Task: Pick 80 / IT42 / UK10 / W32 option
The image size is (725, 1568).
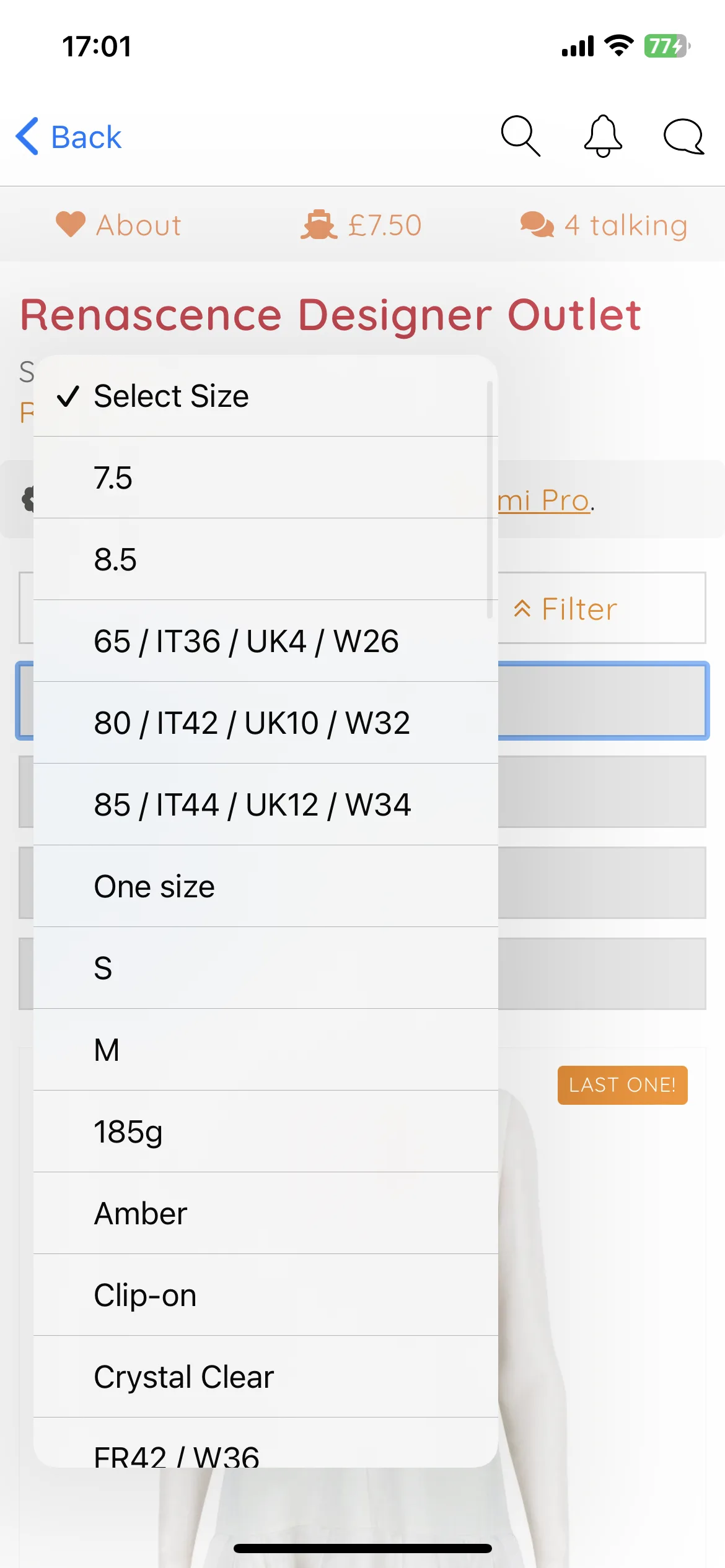Action: coord(266,723)
